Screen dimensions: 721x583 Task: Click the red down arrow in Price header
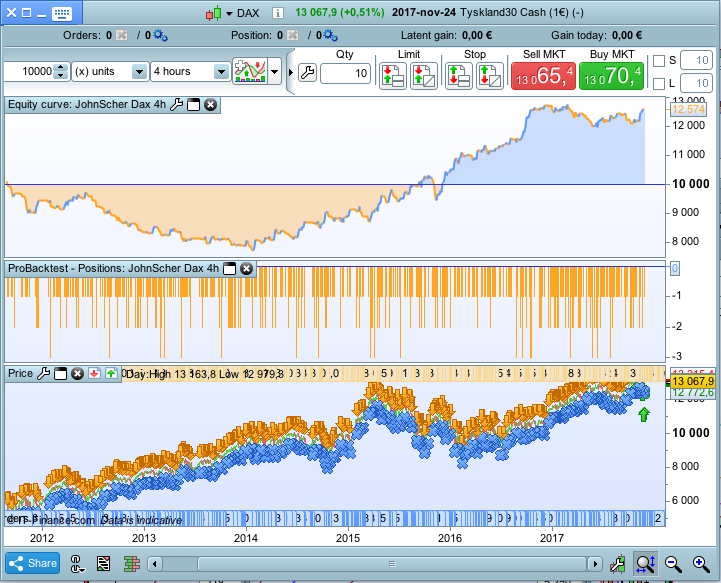pos(94,373)
